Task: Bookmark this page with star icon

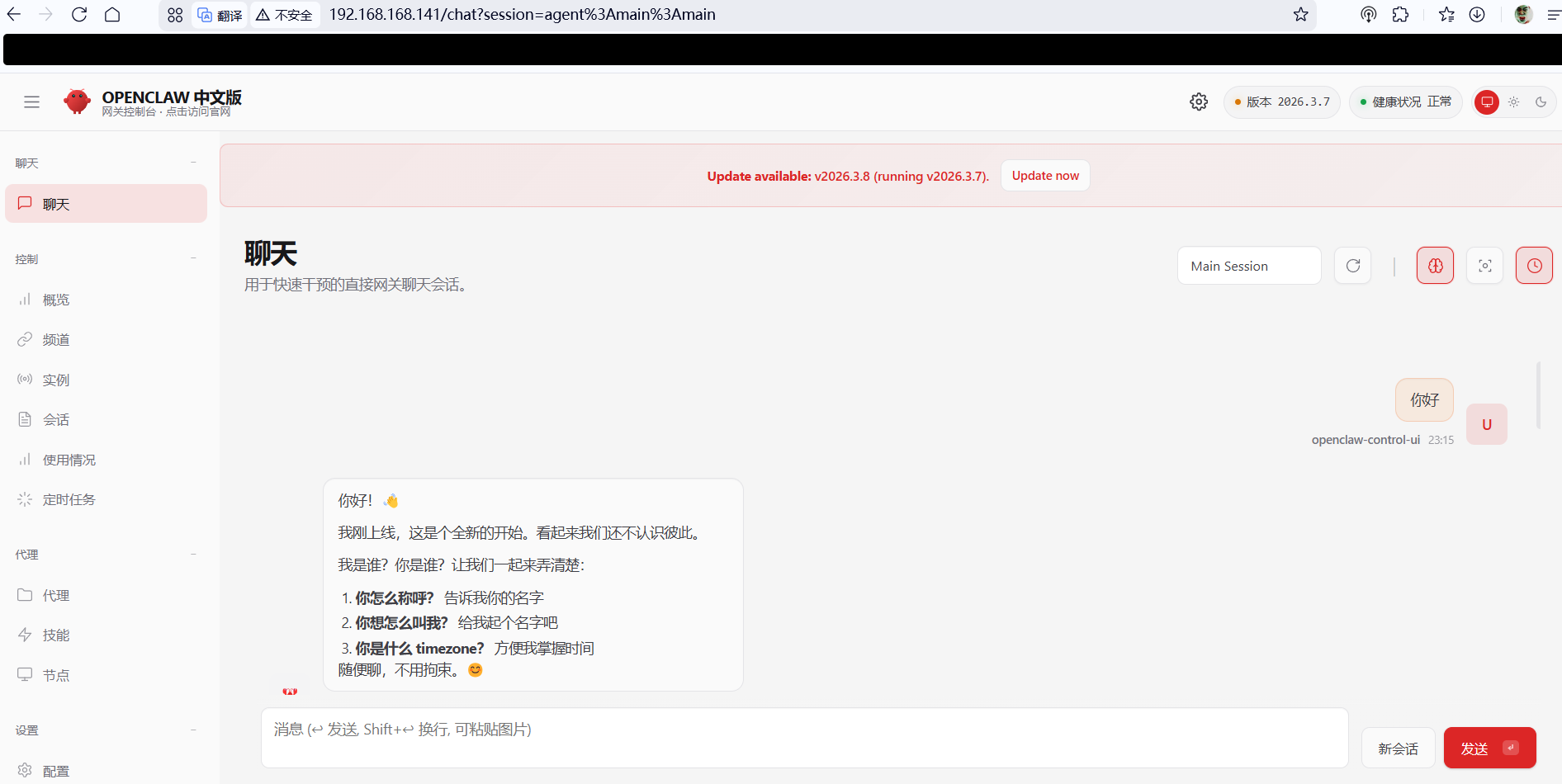Action: click(1301, 14)
